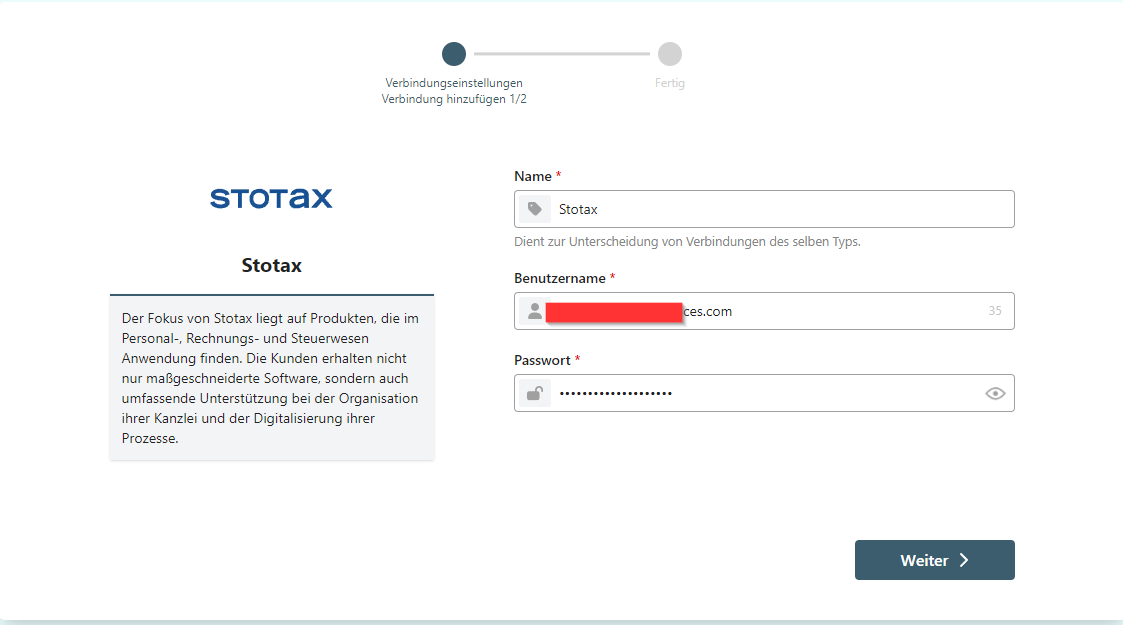Click the Weiter button
Image resolution: width=1123 pixels, height=625 pixels.
point(934,560)
